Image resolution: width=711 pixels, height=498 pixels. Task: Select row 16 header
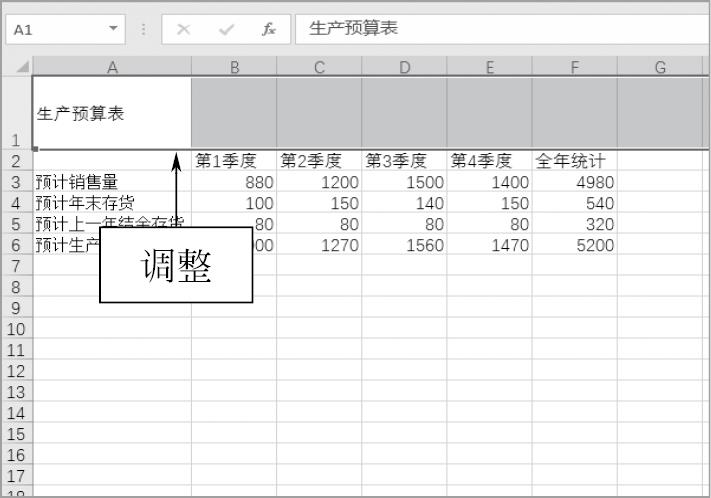coord(17,454)
